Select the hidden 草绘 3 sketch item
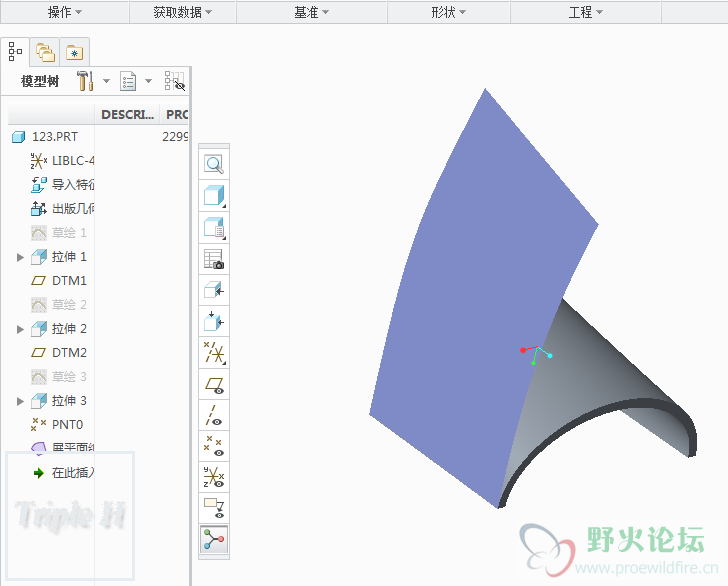 click(x=58, y=377)
